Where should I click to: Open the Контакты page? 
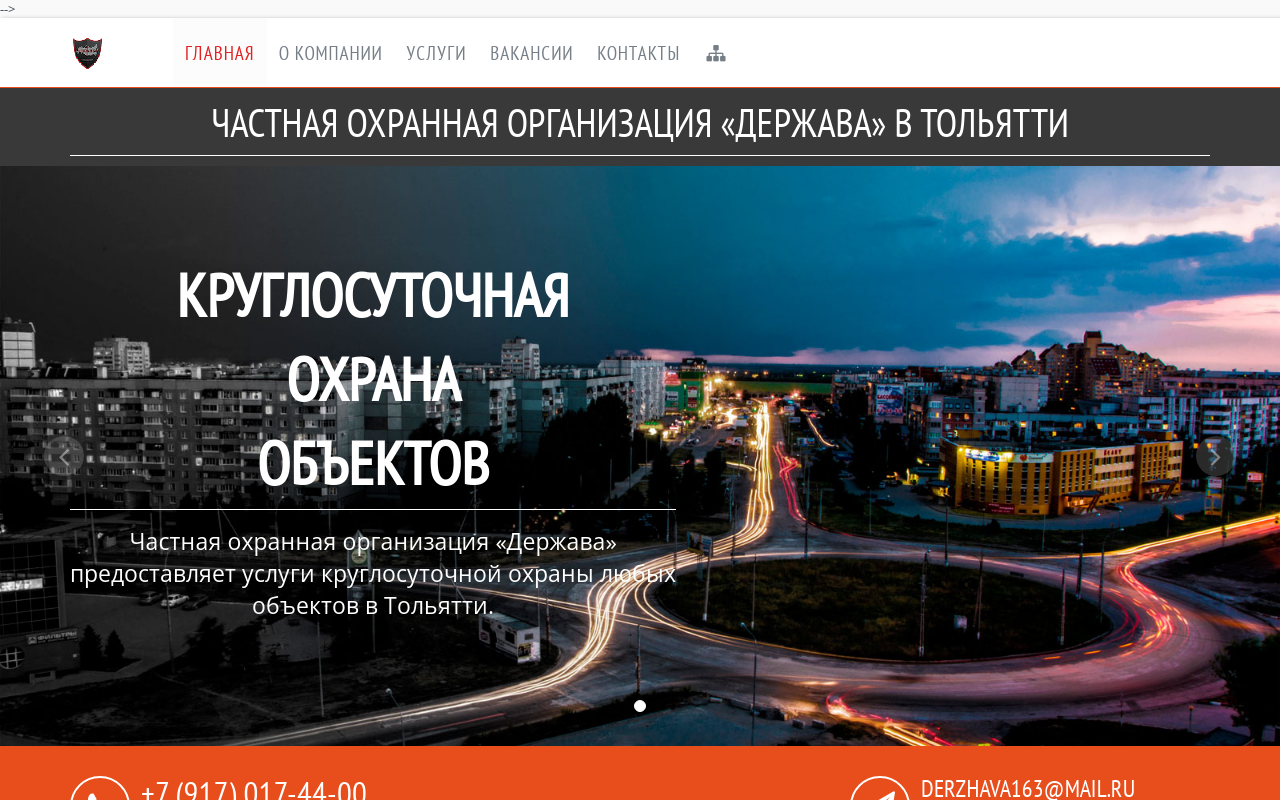coord(638,54)
